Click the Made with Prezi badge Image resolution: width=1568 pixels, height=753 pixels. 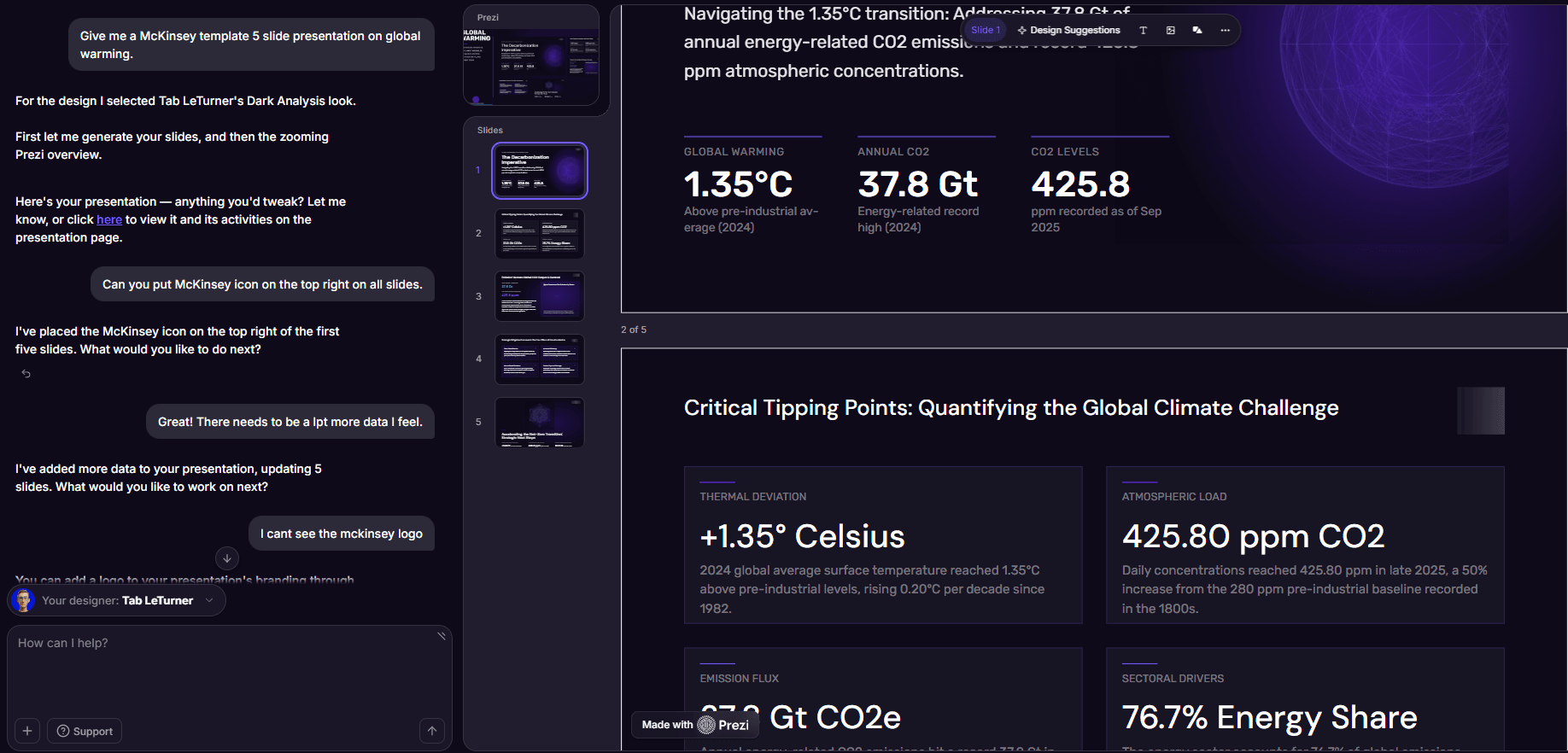(x=695, y=725)
